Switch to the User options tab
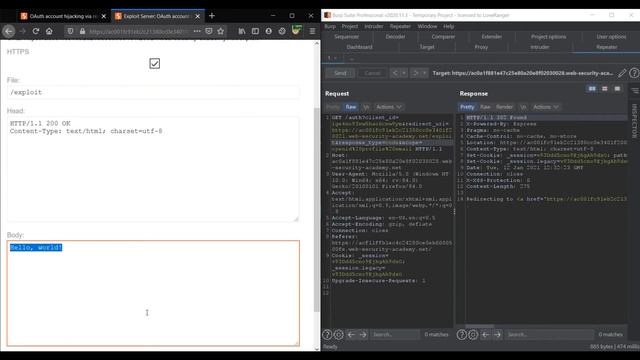This screenshot has height=360, width=640. [611, 37]
